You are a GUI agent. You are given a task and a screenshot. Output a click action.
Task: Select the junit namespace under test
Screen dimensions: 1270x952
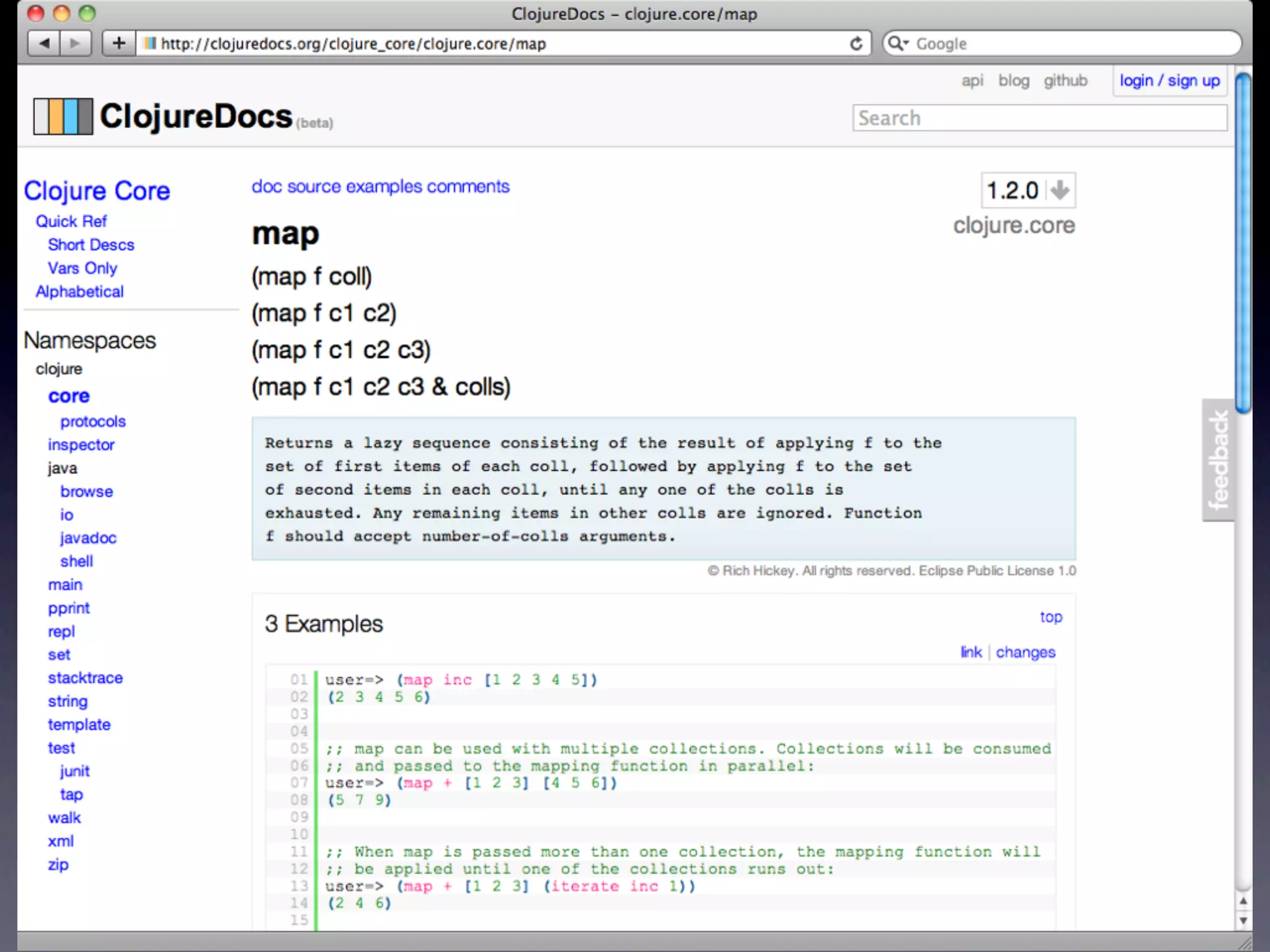tap(75, 771)
